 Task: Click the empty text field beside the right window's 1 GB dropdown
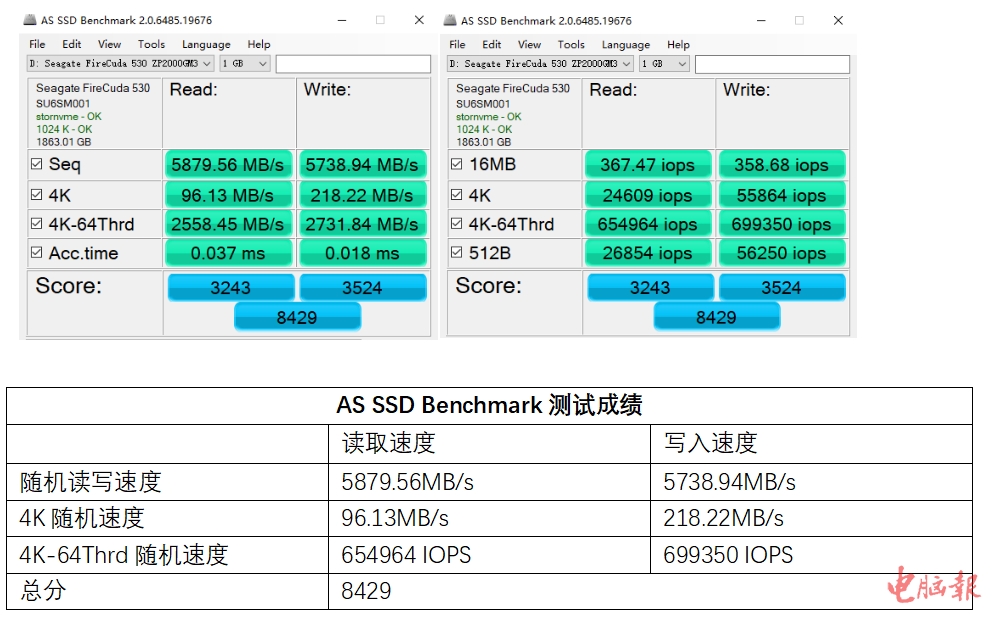coord(772,63)
